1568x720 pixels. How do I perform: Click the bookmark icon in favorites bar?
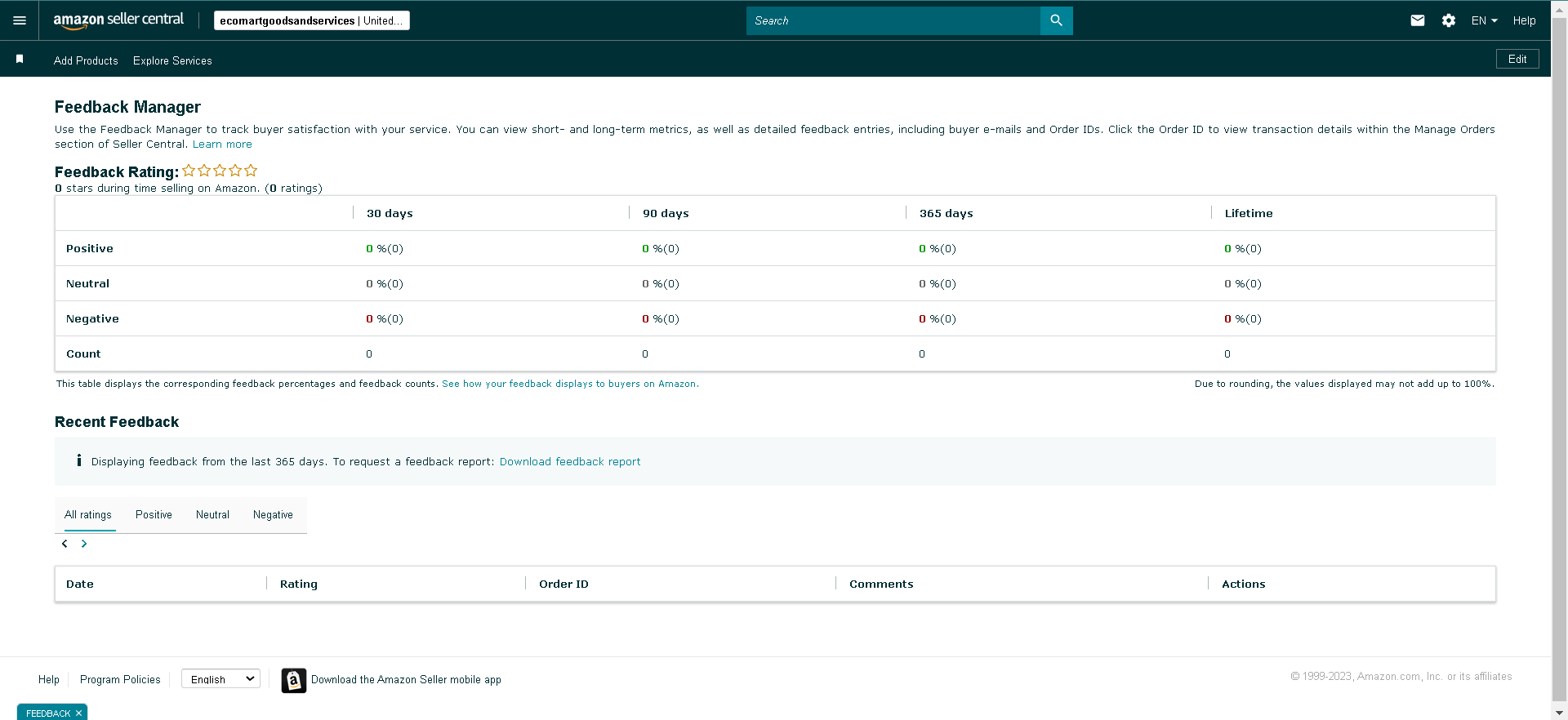point(20,59)
